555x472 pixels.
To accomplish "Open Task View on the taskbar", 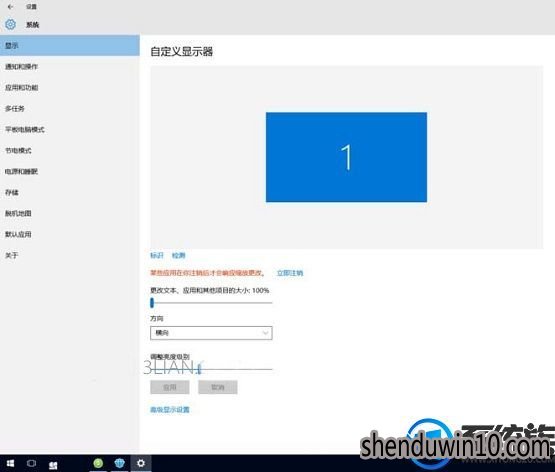I will [32, 463].
